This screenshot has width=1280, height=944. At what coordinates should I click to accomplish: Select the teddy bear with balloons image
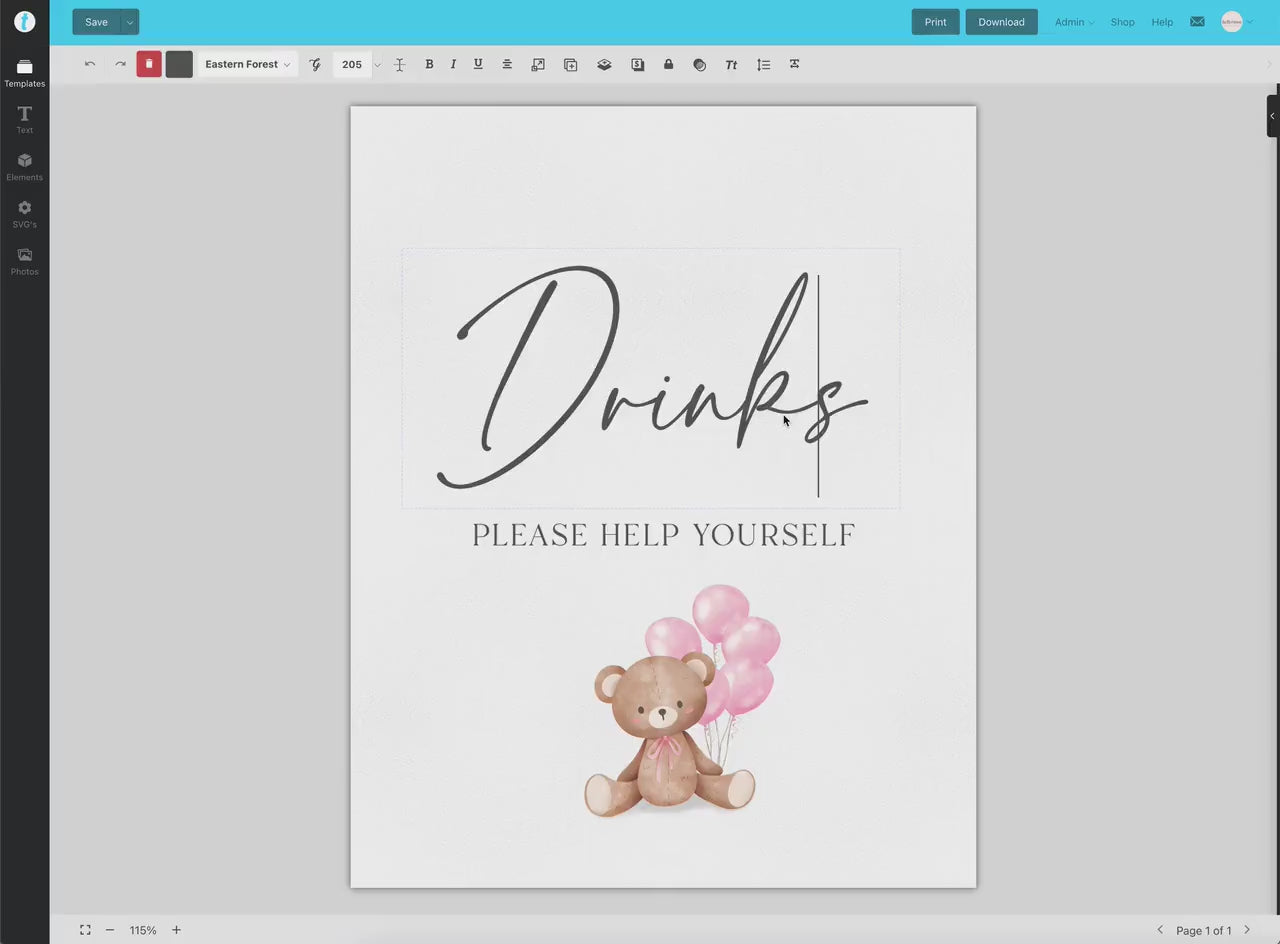coord(683,701)
